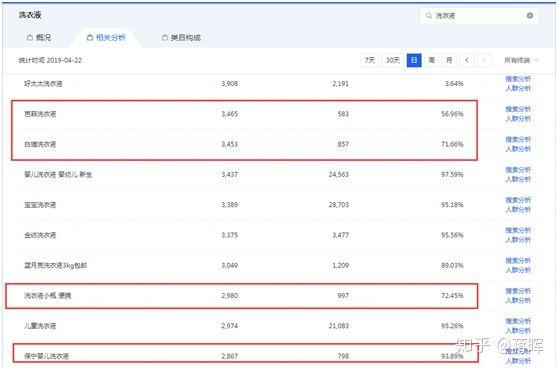
Task: Open the 类目构成 tab
Action: [x=181, y=37]
